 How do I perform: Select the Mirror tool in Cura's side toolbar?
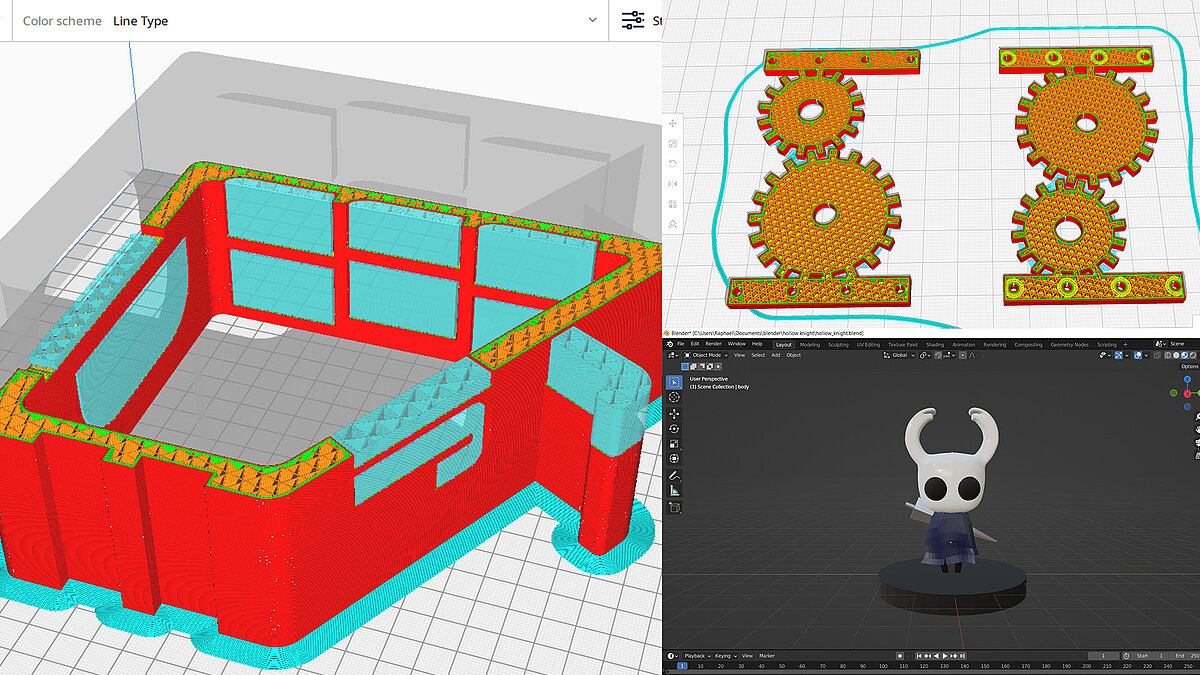click(673, 183)
